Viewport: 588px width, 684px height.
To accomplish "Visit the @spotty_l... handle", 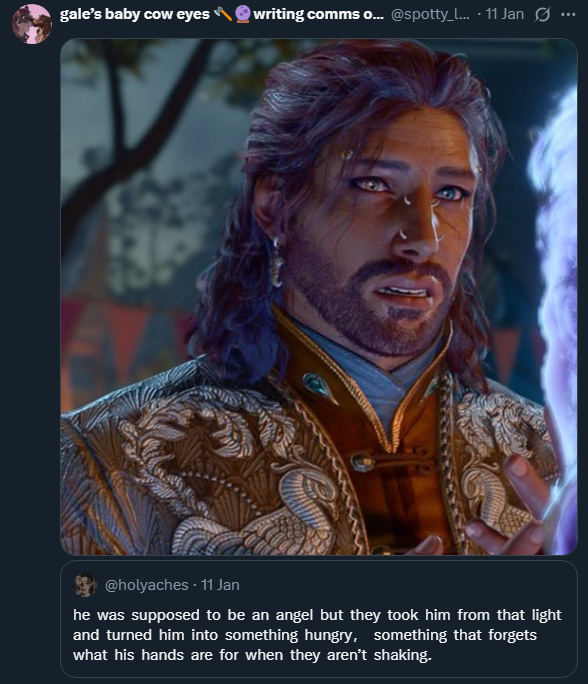I will pos(431,14).
